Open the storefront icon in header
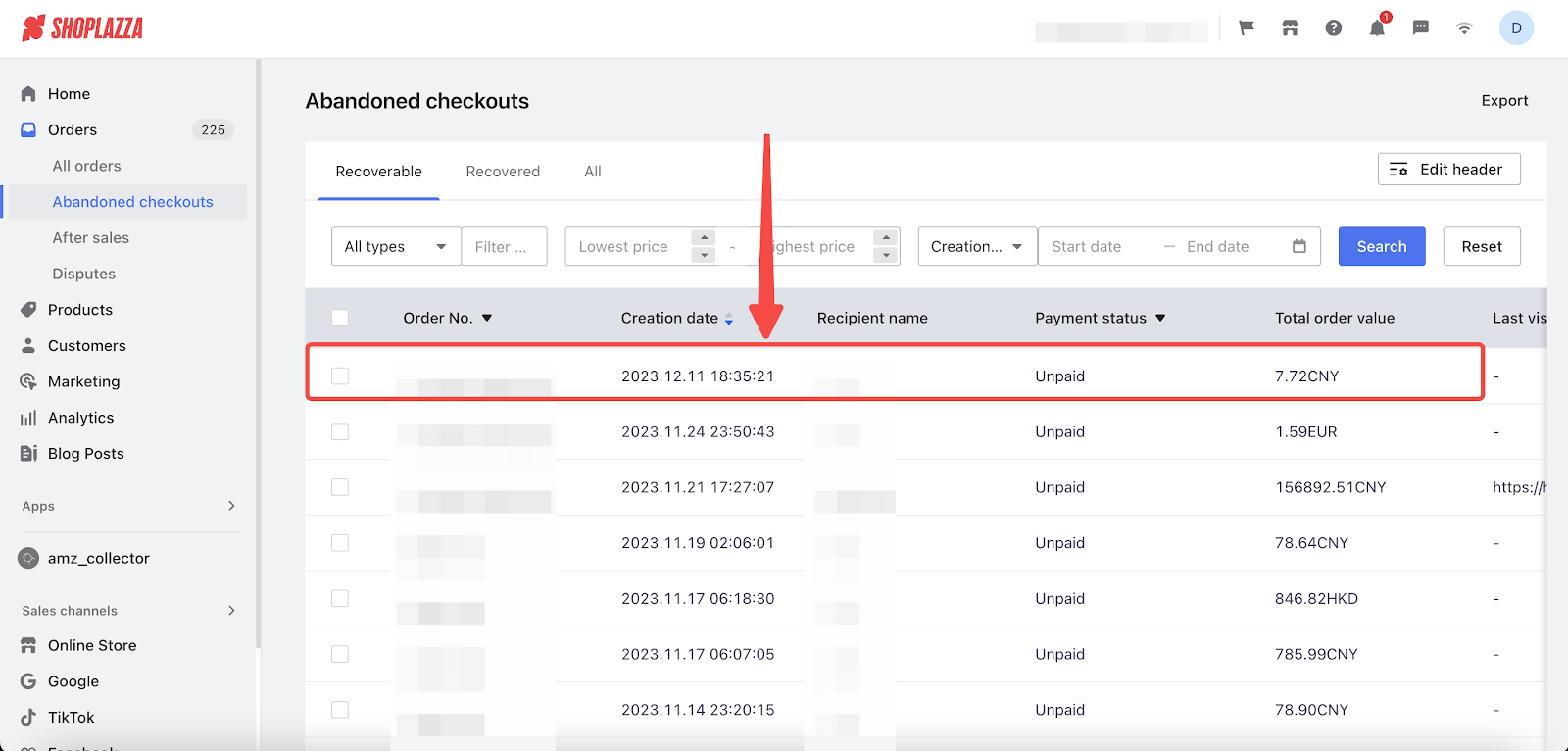The width and height of the screenshot is (1568, 751). (1290, 28)
